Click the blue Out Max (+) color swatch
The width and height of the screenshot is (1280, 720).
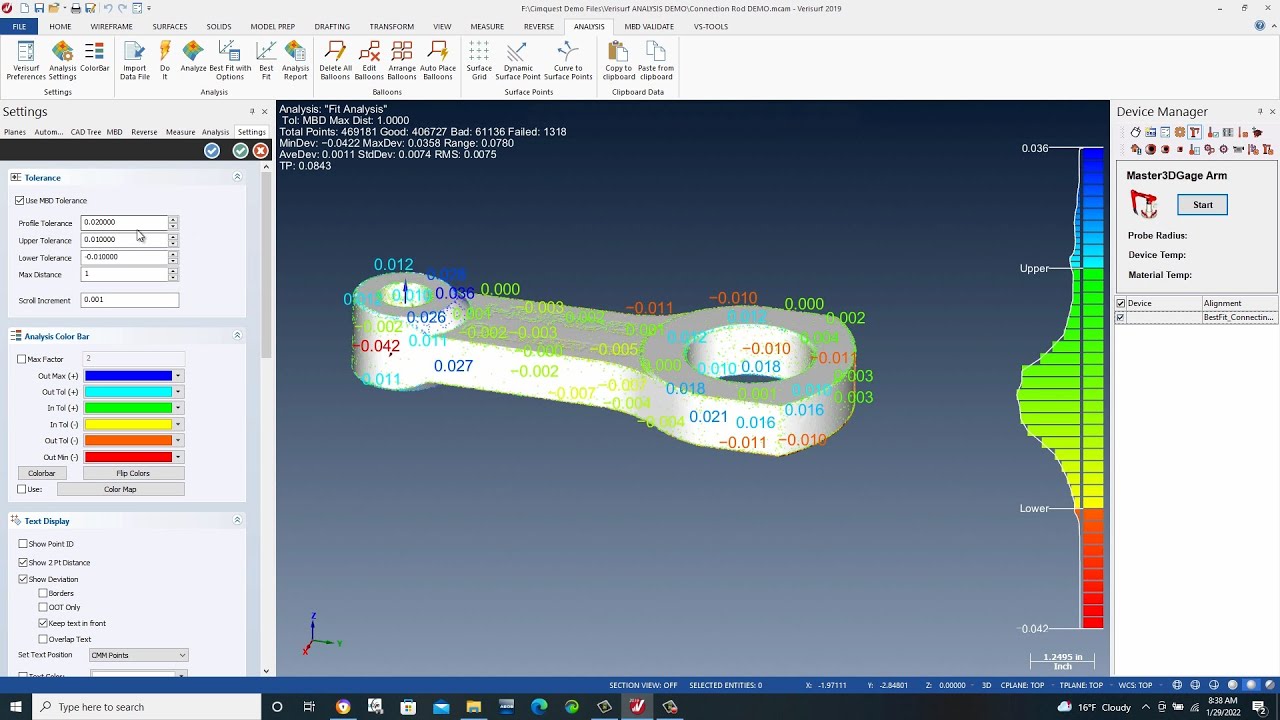[128, 376]
